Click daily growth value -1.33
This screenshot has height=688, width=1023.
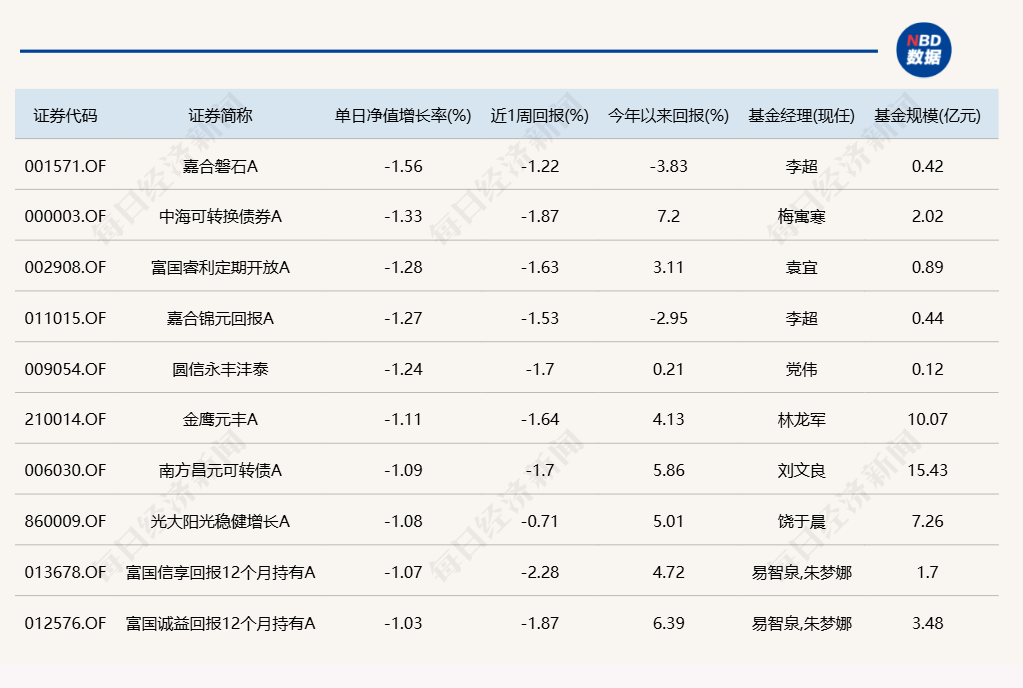point(403,217)
